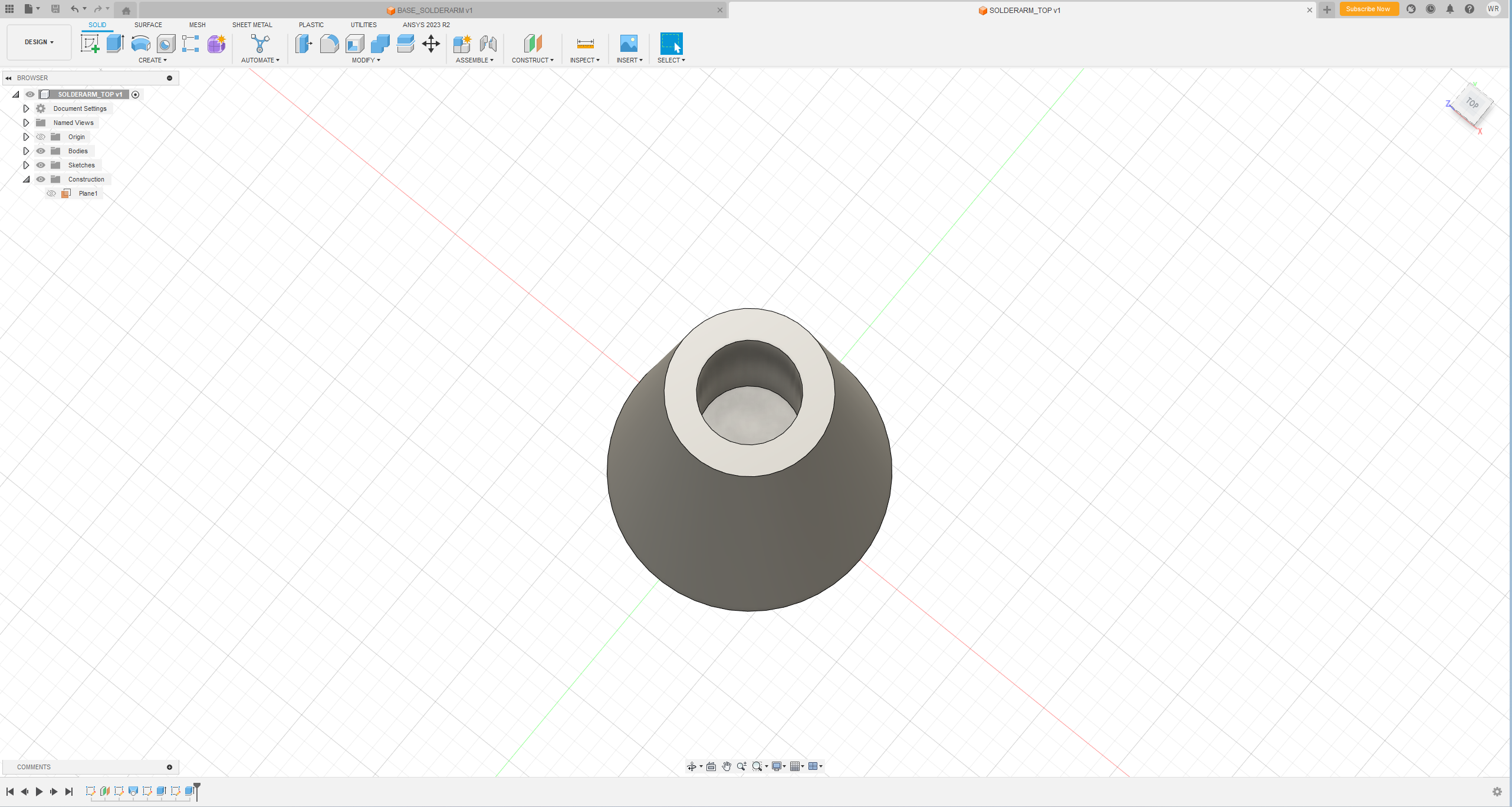The height and width of the screenshot is (807, 1512).
Task: Play the timeline
Action: click(x=40, y=792)
